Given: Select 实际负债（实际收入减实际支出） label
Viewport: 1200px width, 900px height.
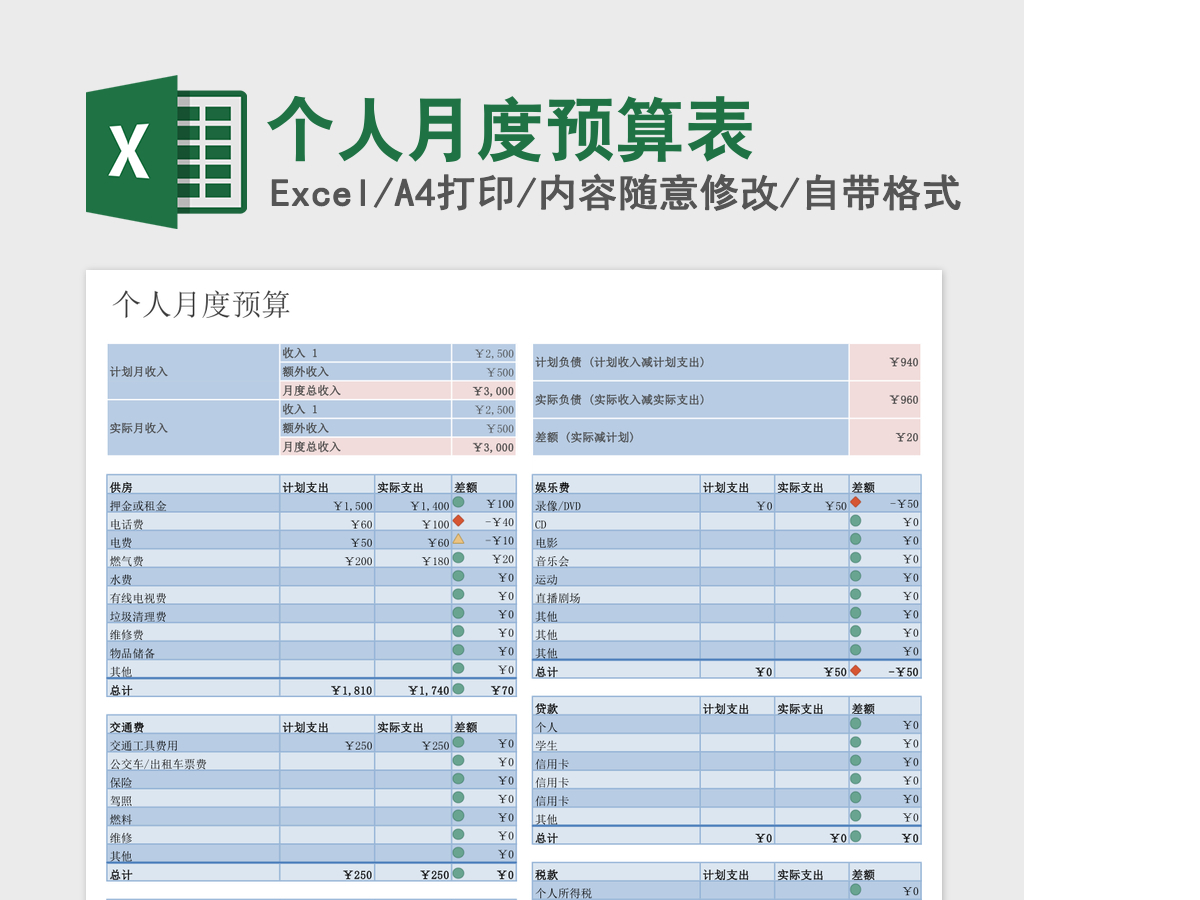Looking at the screenshot, I should tap(690, 400).
